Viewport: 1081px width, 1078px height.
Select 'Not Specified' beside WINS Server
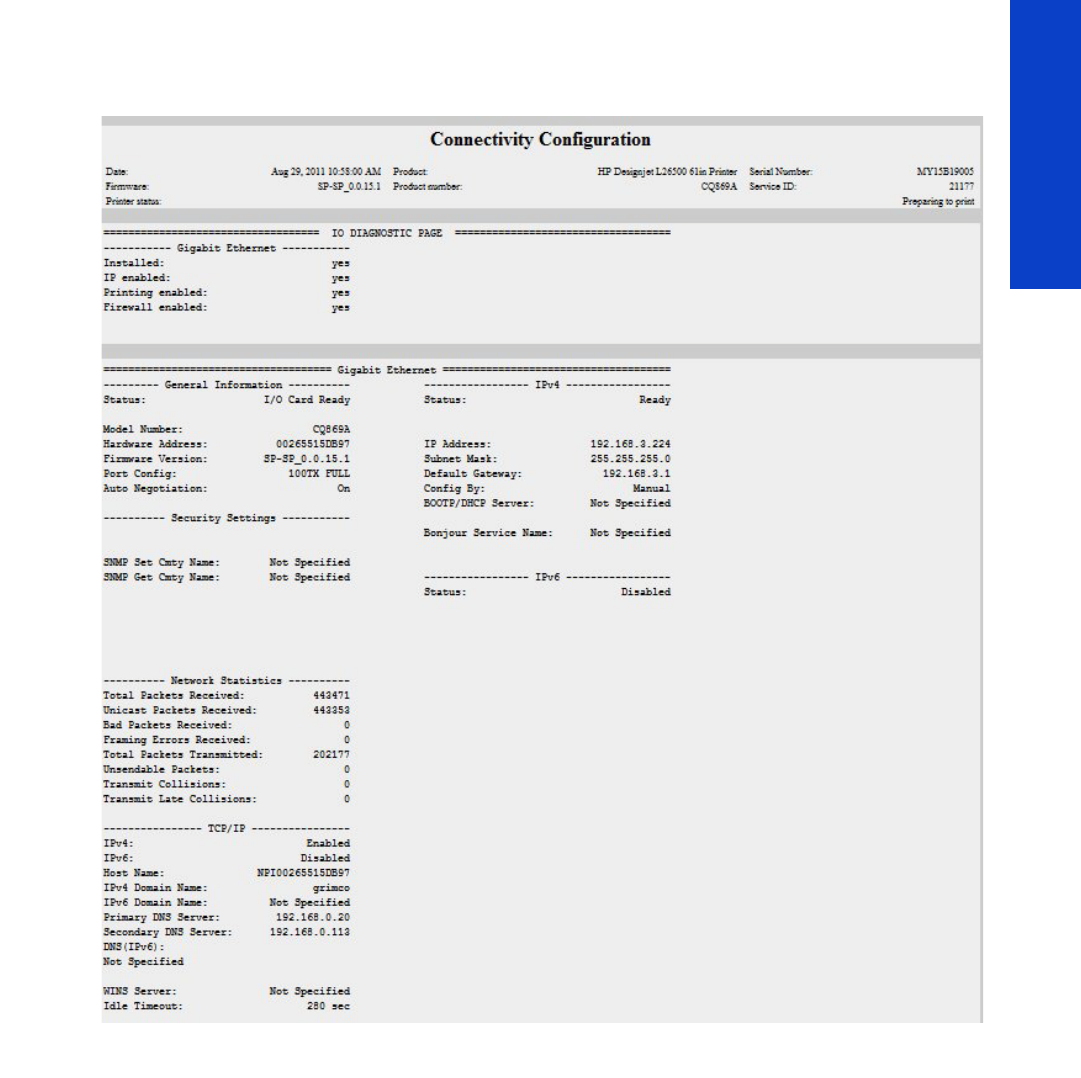[310, 991]
